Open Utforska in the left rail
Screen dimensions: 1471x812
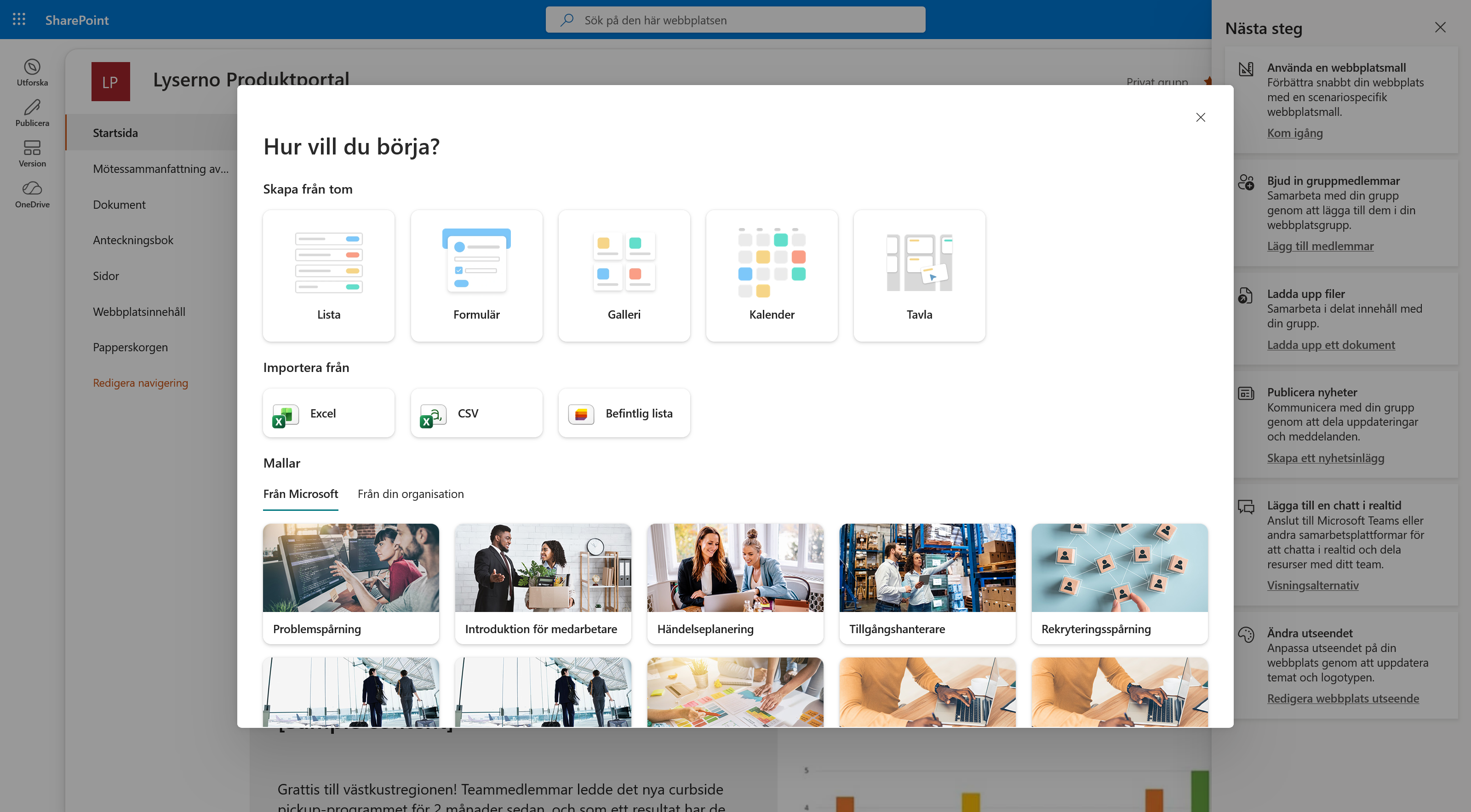point(32,73)
